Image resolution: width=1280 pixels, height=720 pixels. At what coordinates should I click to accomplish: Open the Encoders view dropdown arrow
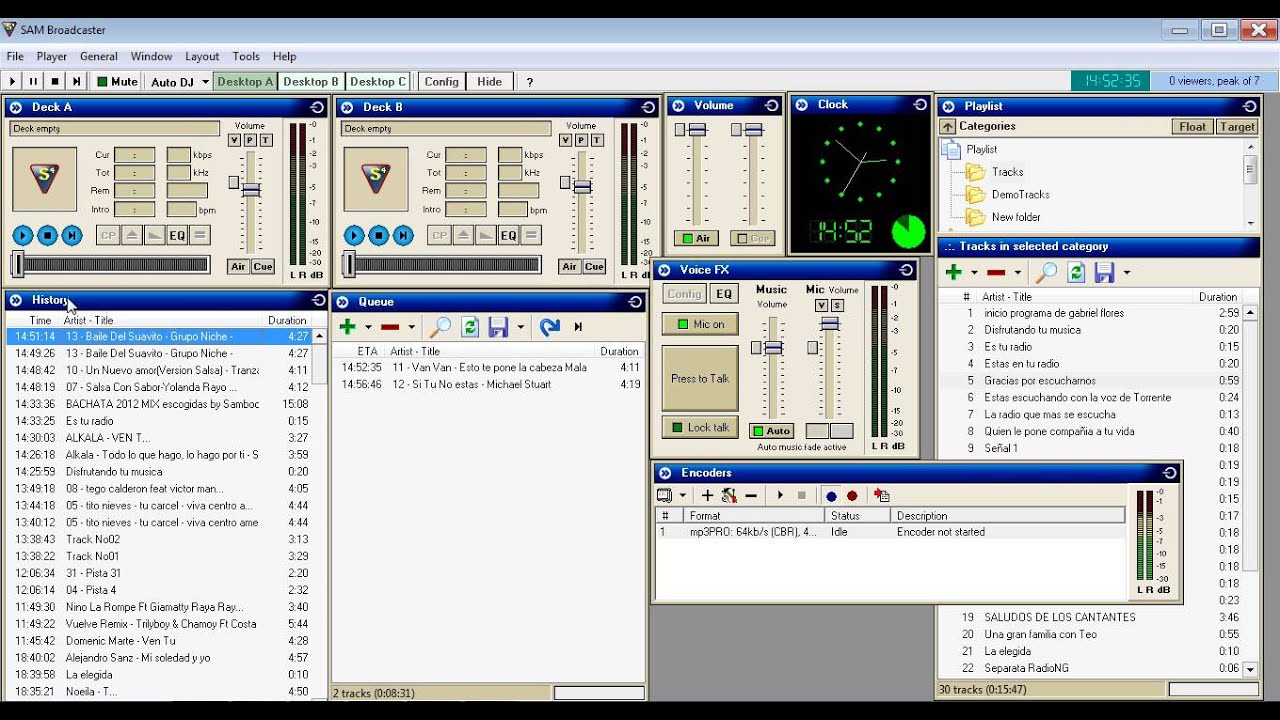683,495
